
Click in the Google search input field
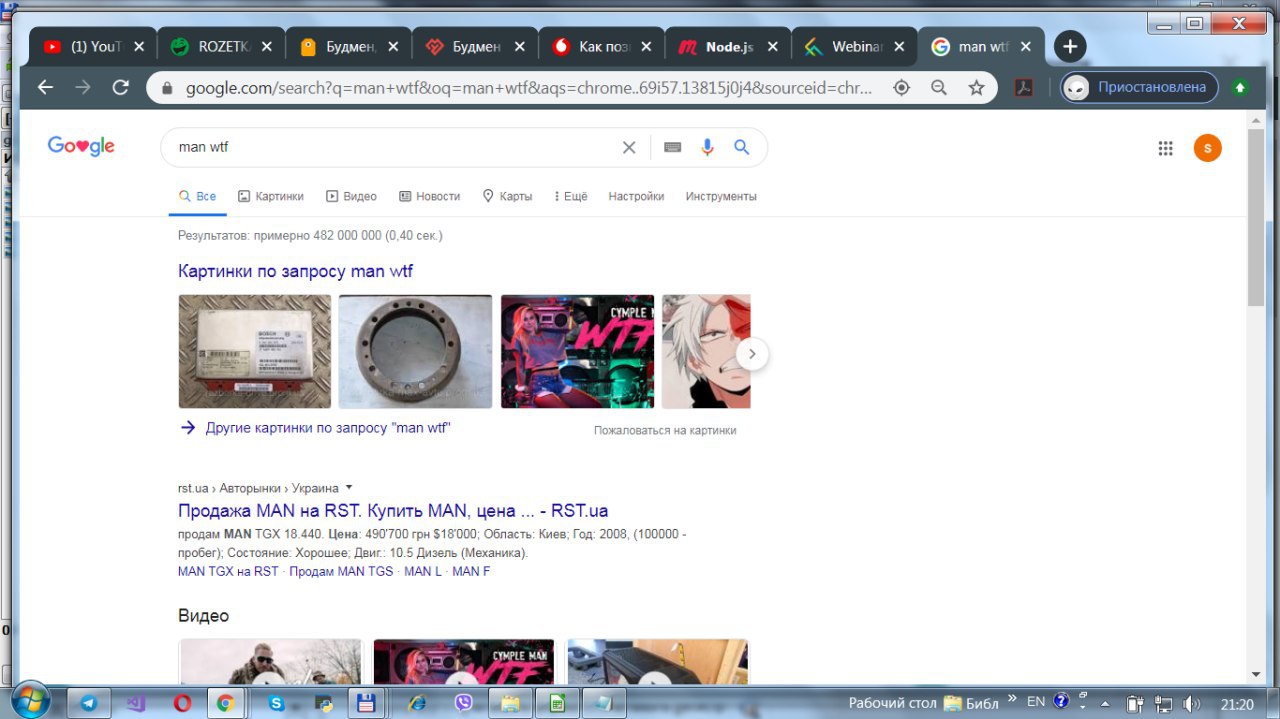coord(395,147)
